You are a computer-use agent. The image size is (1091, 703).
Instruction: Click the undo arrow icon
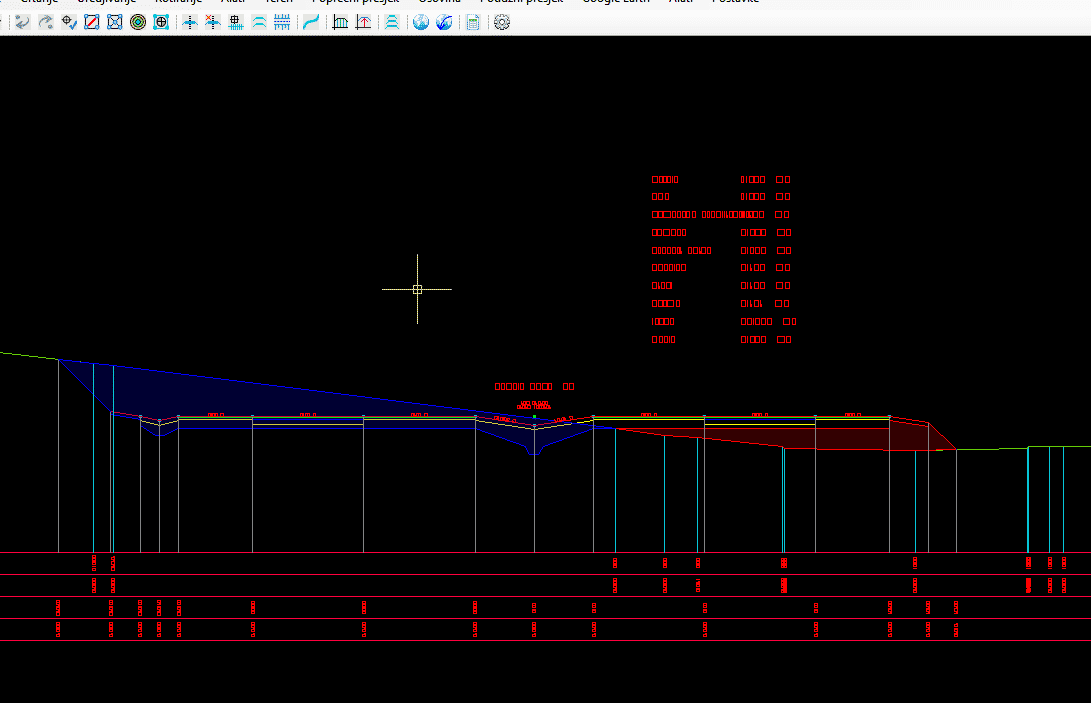point(22,22)
